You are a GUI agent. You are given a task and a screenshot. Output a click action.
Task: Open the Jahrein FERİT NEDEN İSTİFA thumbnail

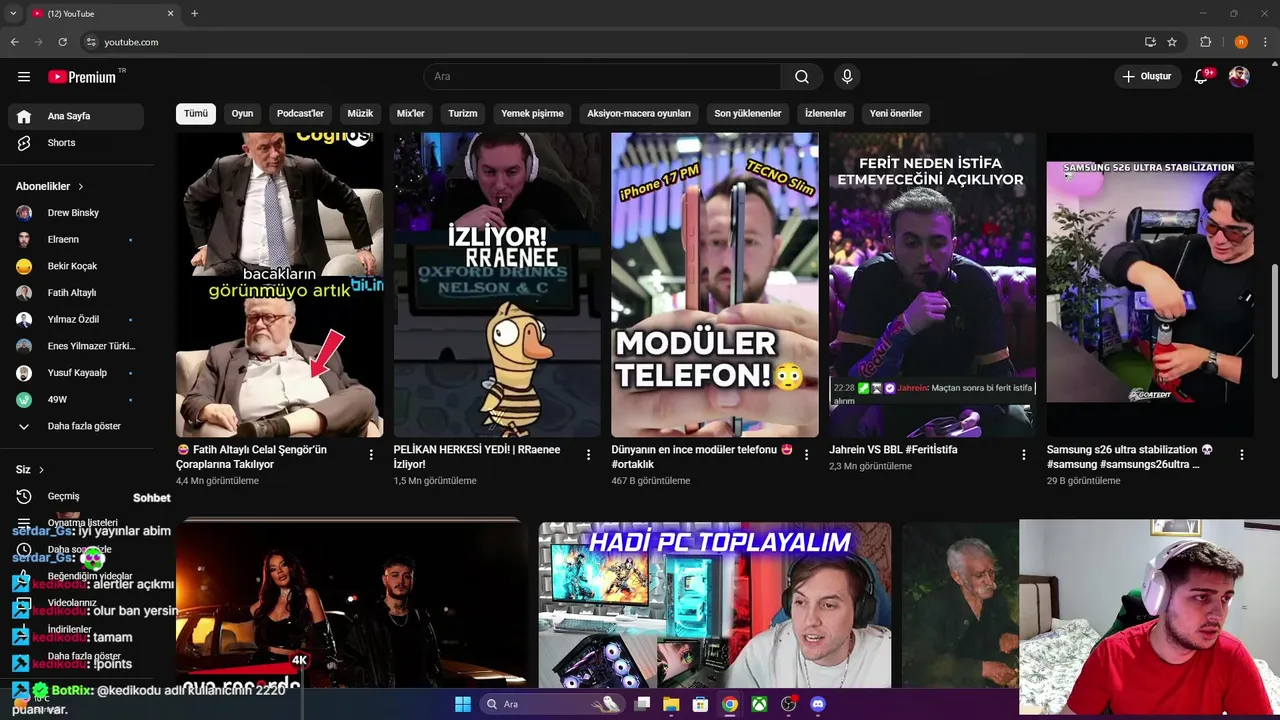pyautogui.click(x=932, y=285)
